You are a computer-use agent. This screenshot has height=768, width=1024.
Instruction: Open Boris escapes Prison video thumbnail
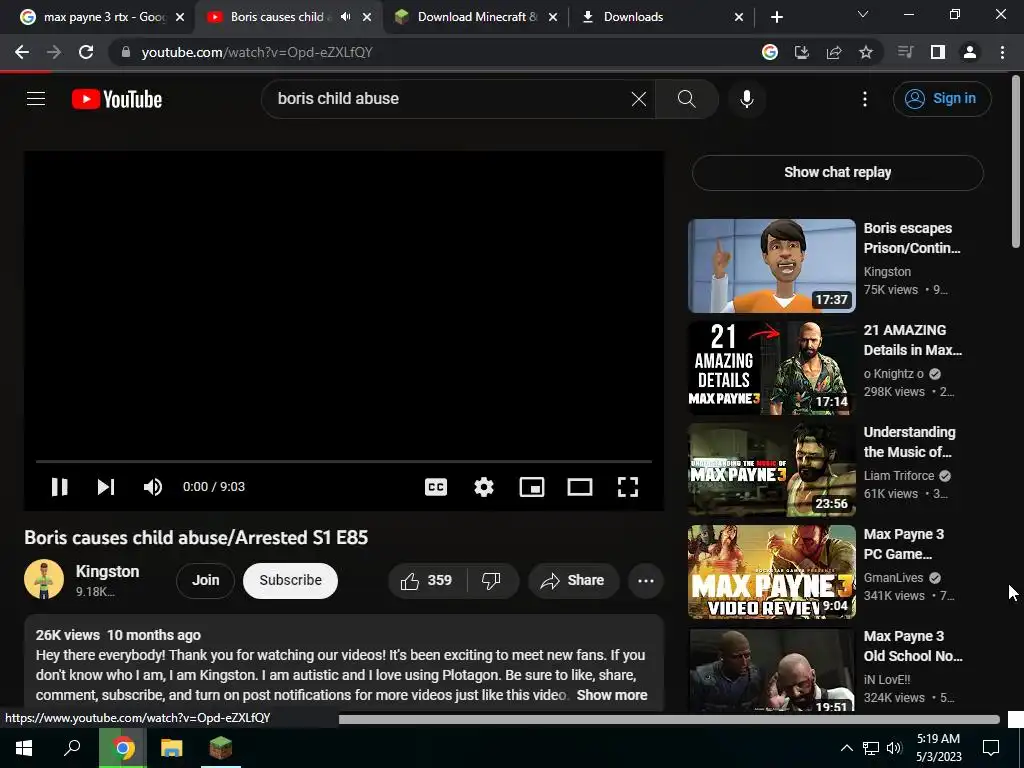click(x=772, y=266)
